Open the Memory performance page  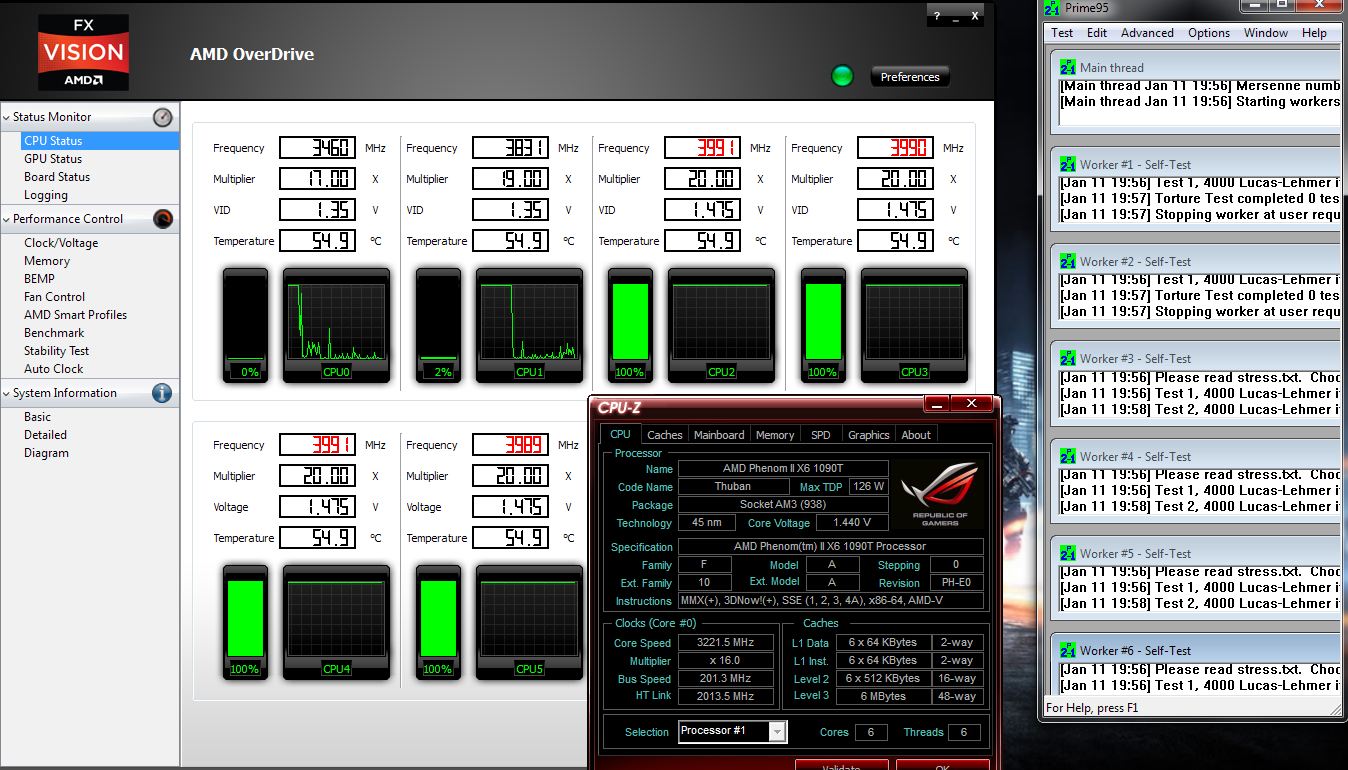(47, 261)
